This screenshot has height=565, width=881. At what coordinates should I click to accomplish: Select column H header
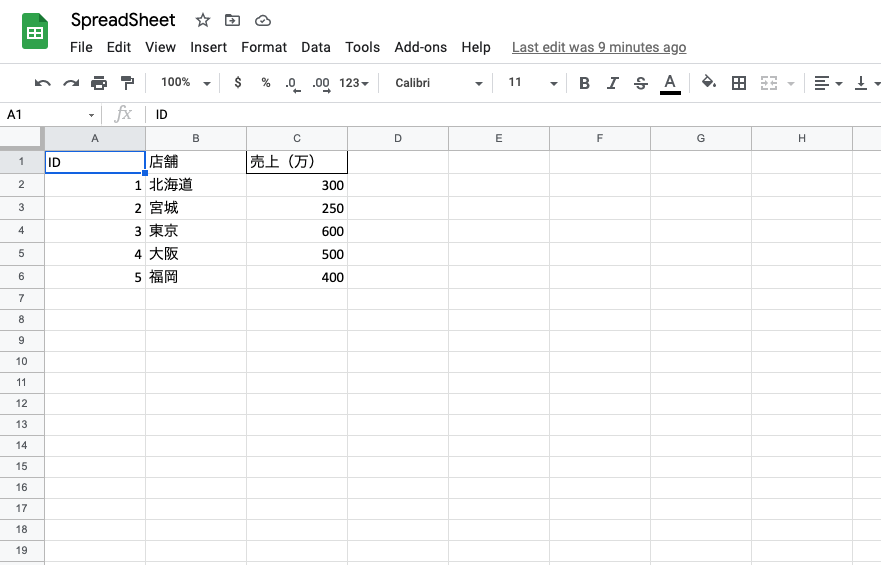[x=802, y=138]
